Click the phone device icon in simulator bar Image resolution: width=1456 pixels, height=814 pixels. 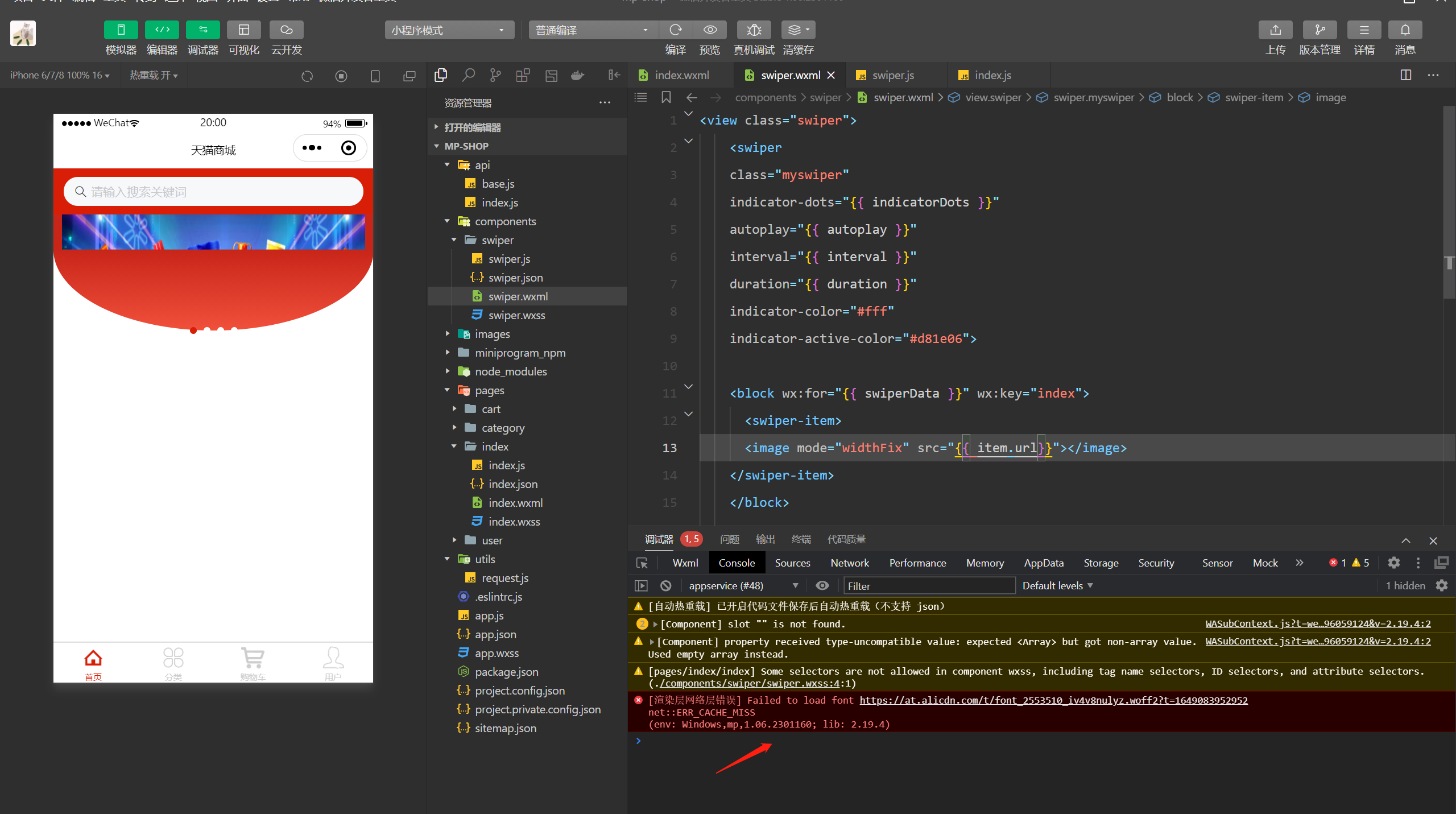coord(375,76)
